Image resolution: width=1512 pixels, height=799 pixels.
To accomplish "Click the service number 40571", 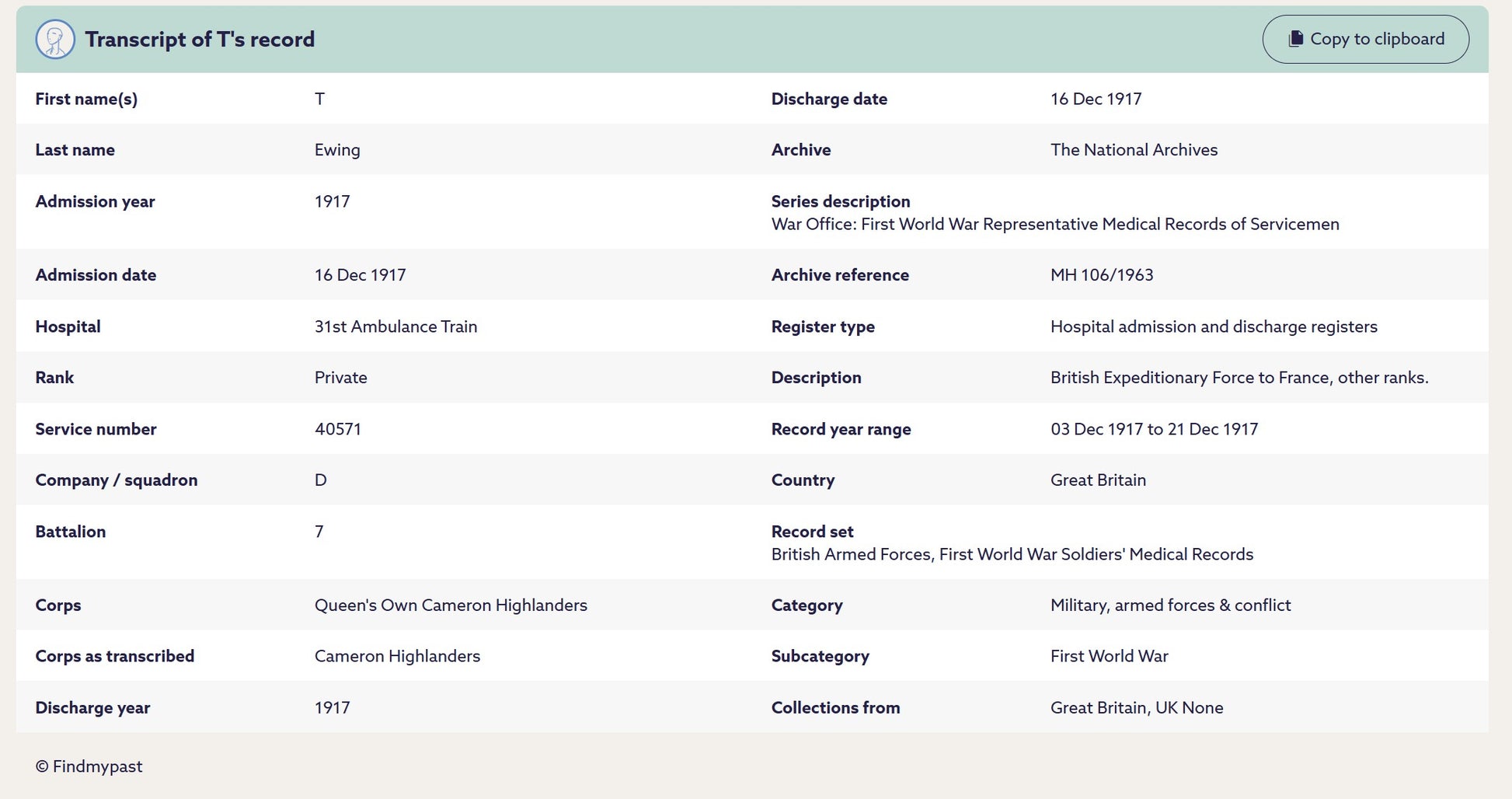I will [338, 429].
